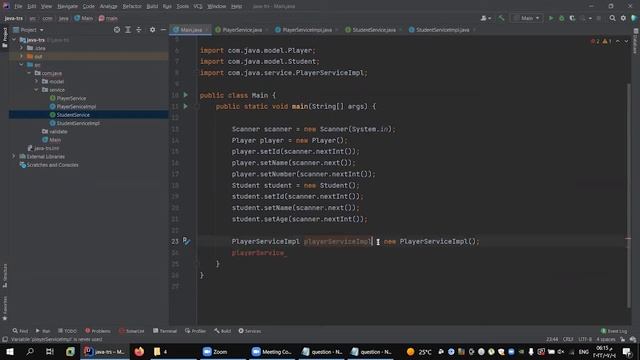Click the editor vertical scrollbar
Viewport: 640px width, 360px height.
click(x=628, y=196)
